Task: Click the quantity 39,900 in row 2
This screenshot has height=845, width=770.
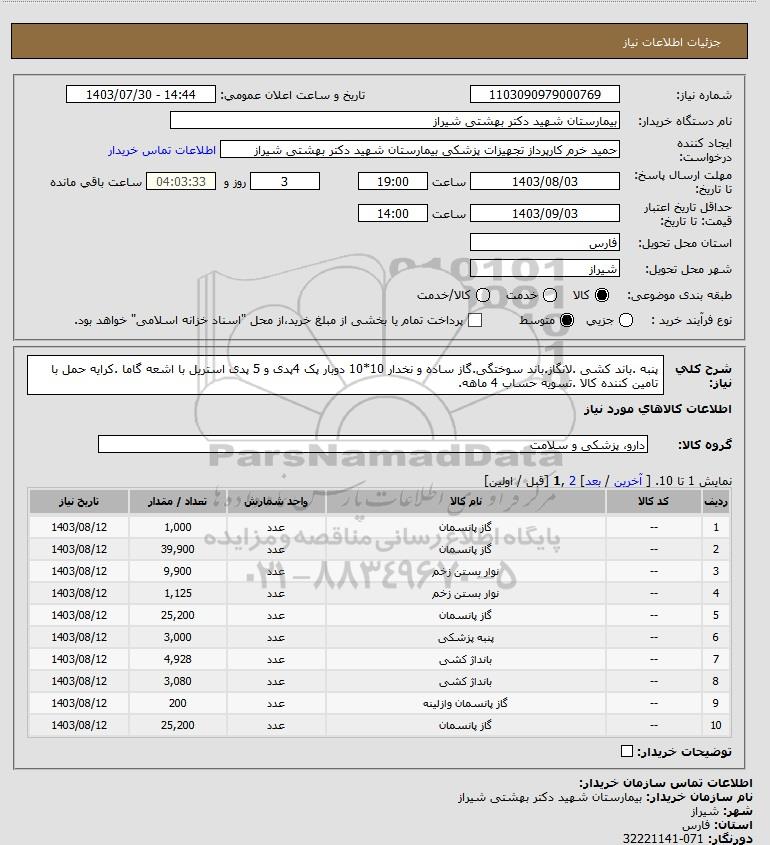Action: pos(177,549)
